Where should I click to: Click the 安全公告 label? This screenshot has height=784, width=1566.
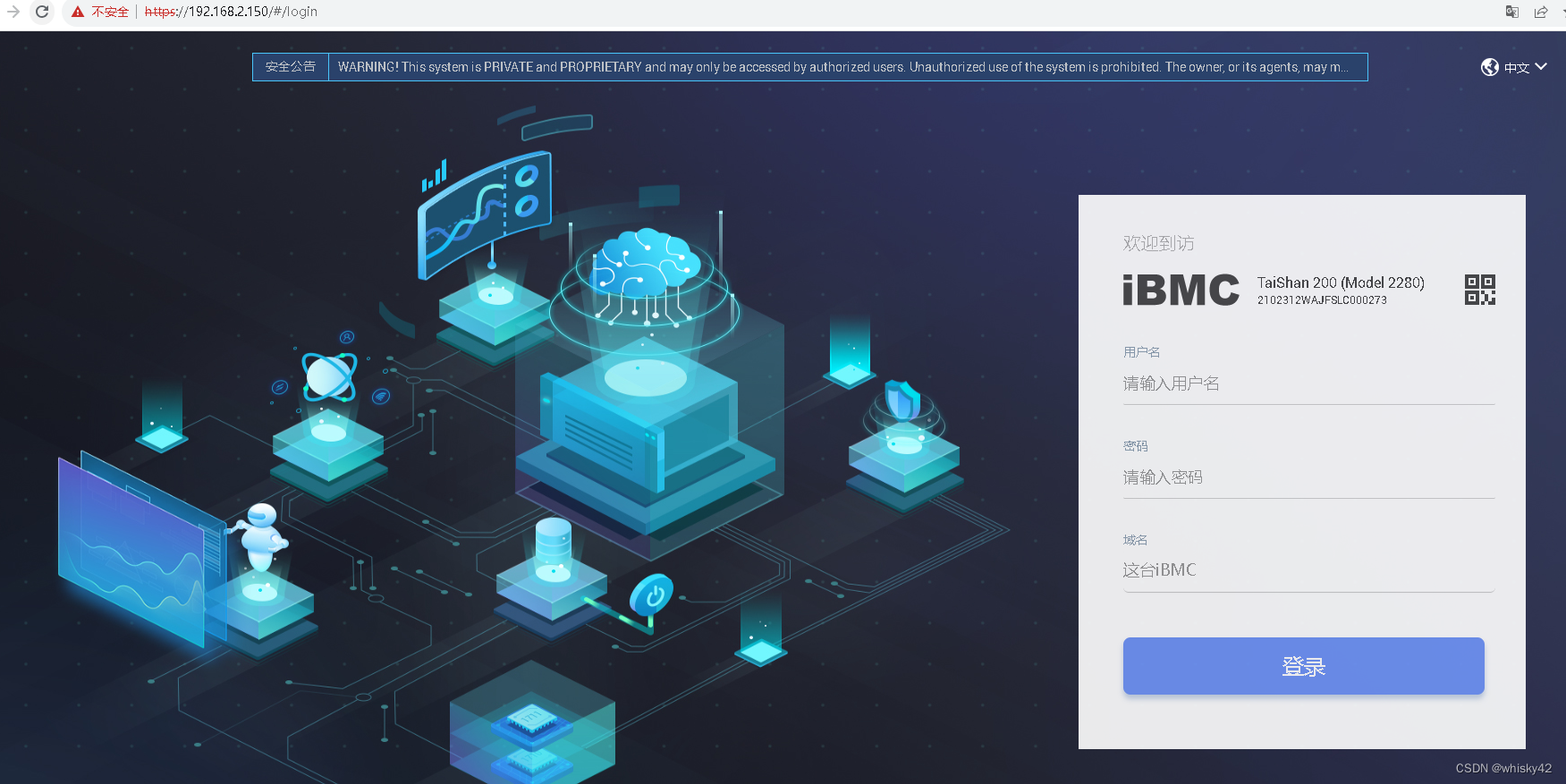[x=291, y=67]
